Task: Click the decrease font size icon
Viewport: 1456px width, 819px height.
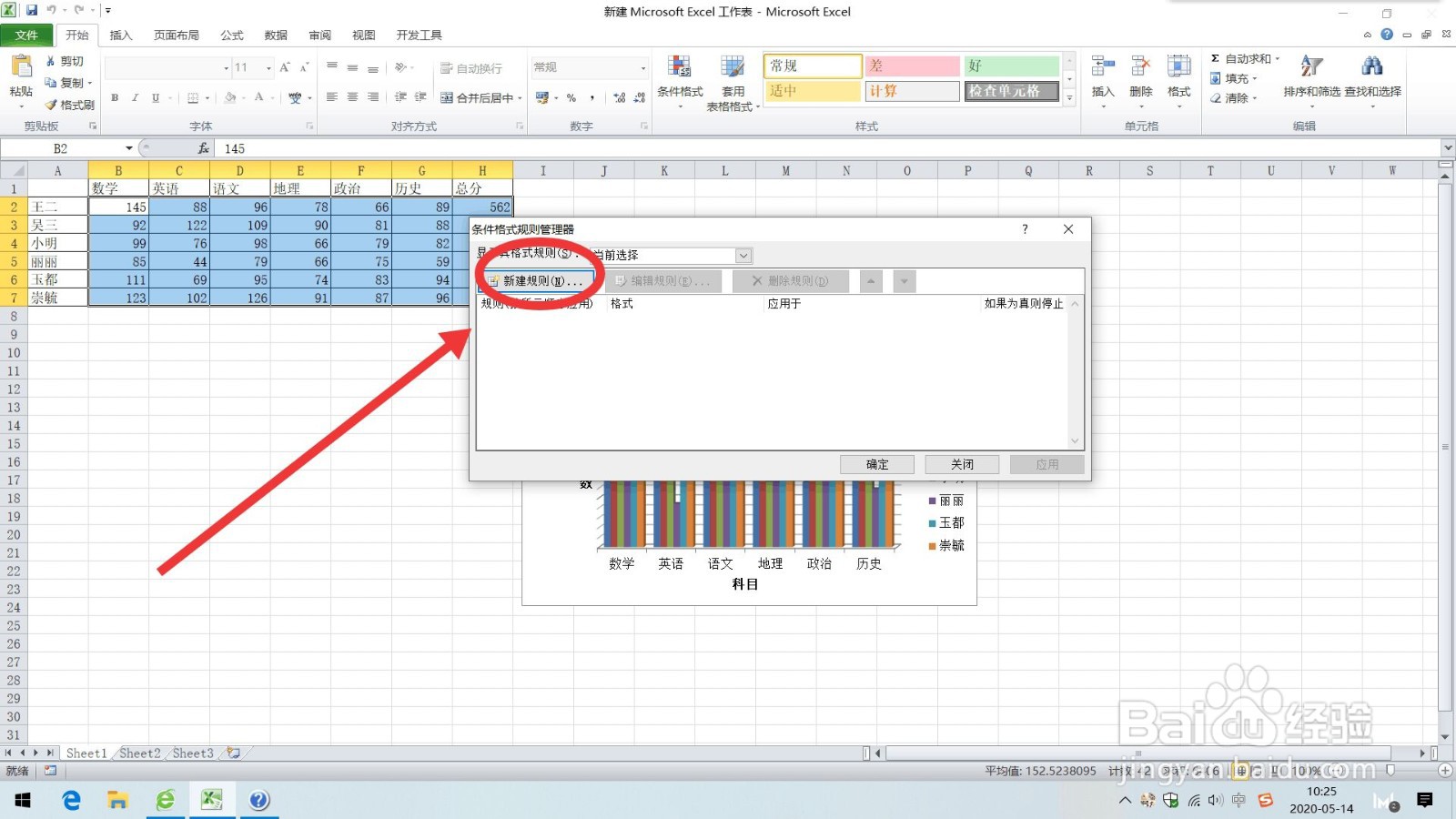Action: point(304,67)
